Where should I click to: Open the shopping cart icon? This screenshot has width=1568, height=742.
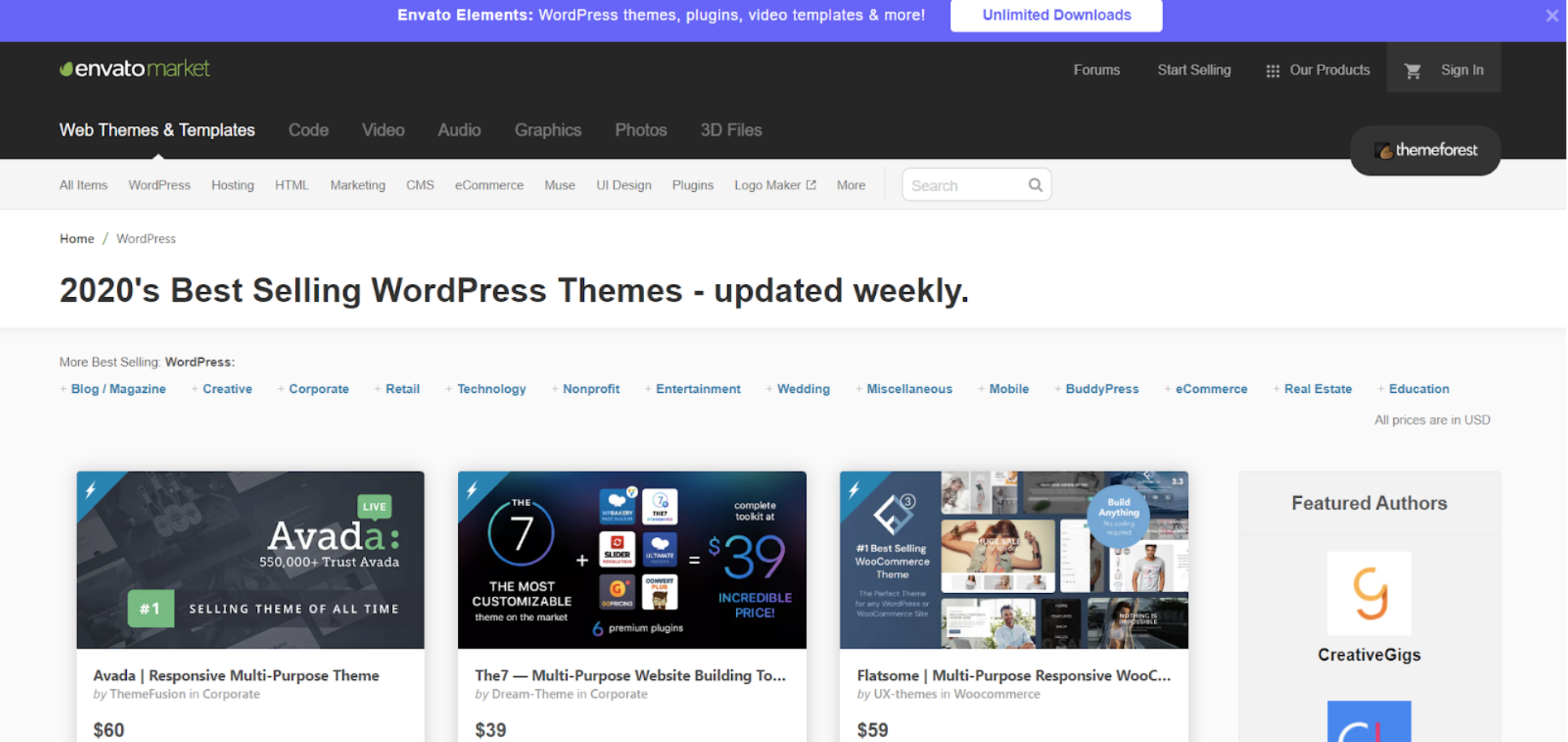(1413, 71)
